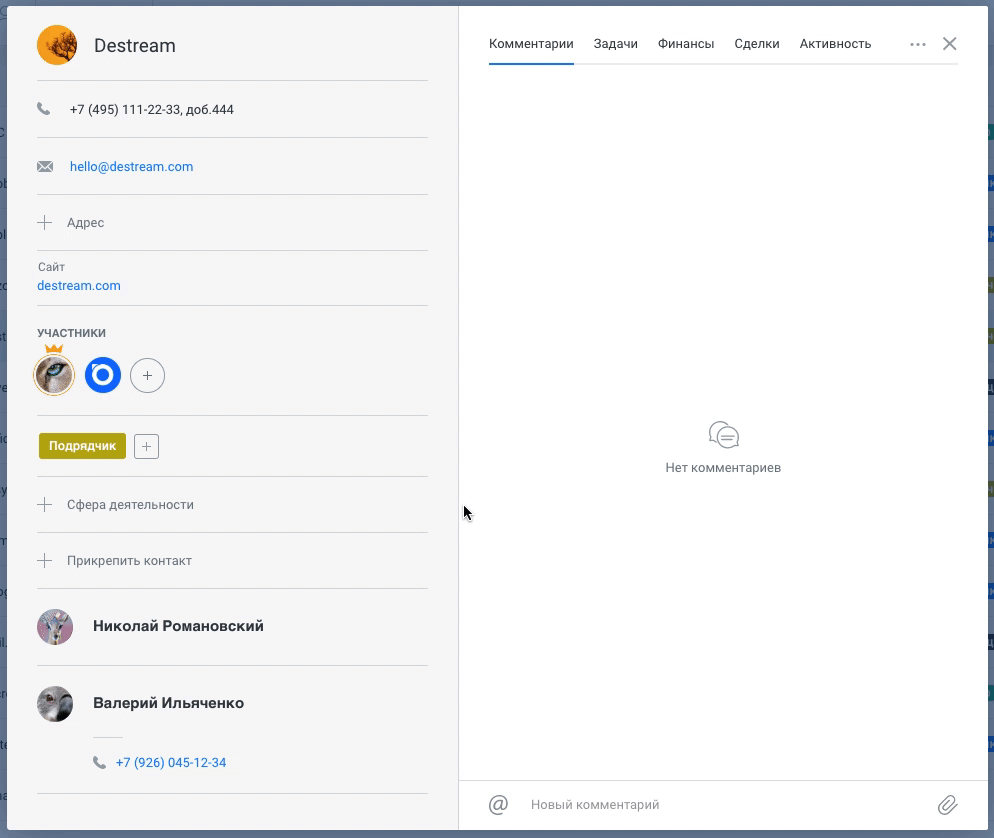The image size is (994, 838).
Task: Click the envelope email icon
Action: pyautogui.click(x=45, y=167)
